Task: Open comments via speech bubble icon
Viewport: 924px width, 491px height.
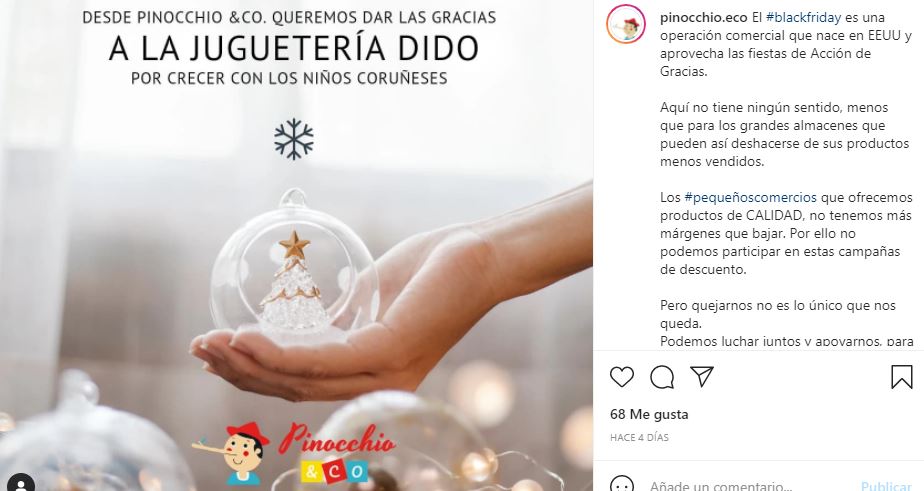Action: click(x=662, y=377)
